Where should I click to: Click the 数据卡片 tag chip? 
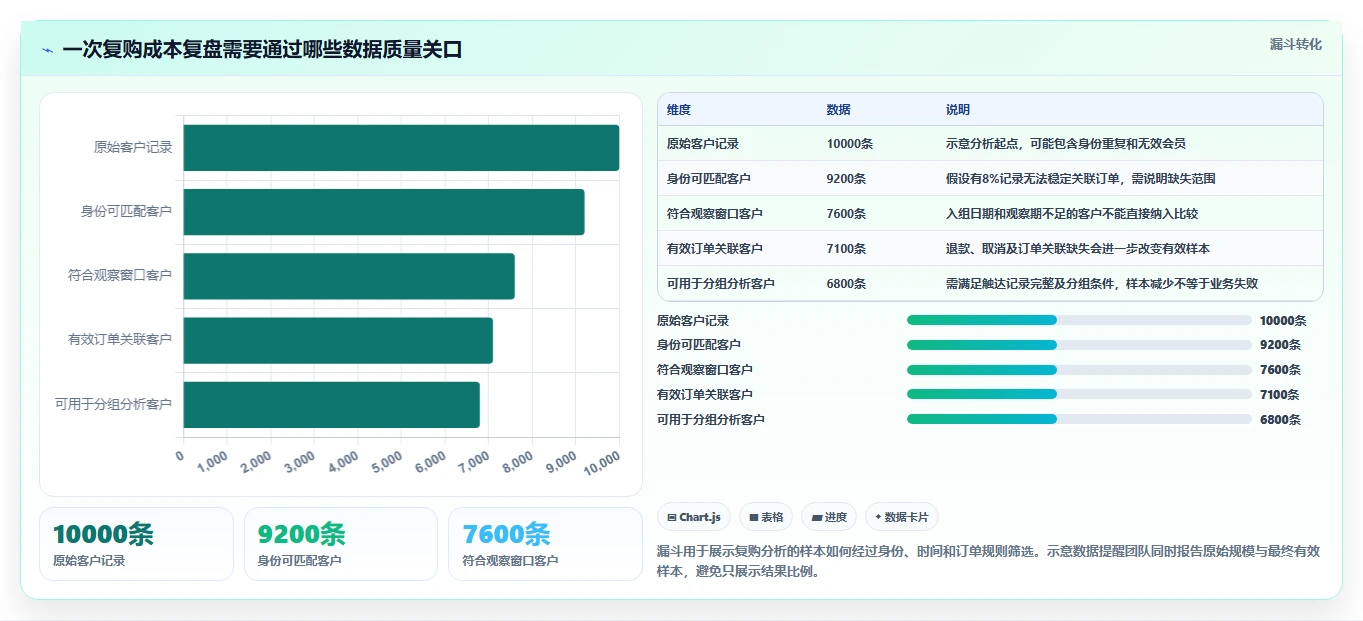(x=902, y=517)
